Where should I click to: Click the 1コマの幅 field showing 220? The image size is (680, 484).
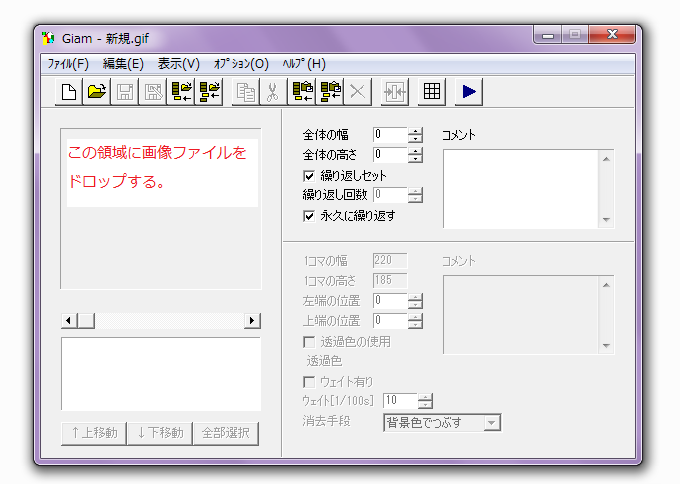[390, 261]
